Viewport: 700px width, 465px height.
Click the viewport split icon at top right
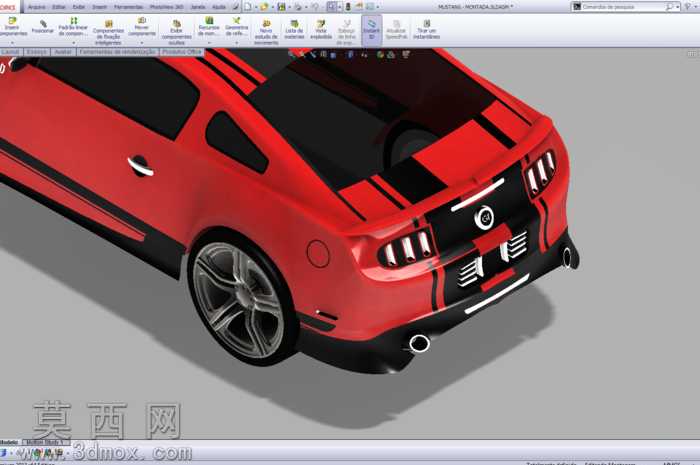(x=692, y=54)
